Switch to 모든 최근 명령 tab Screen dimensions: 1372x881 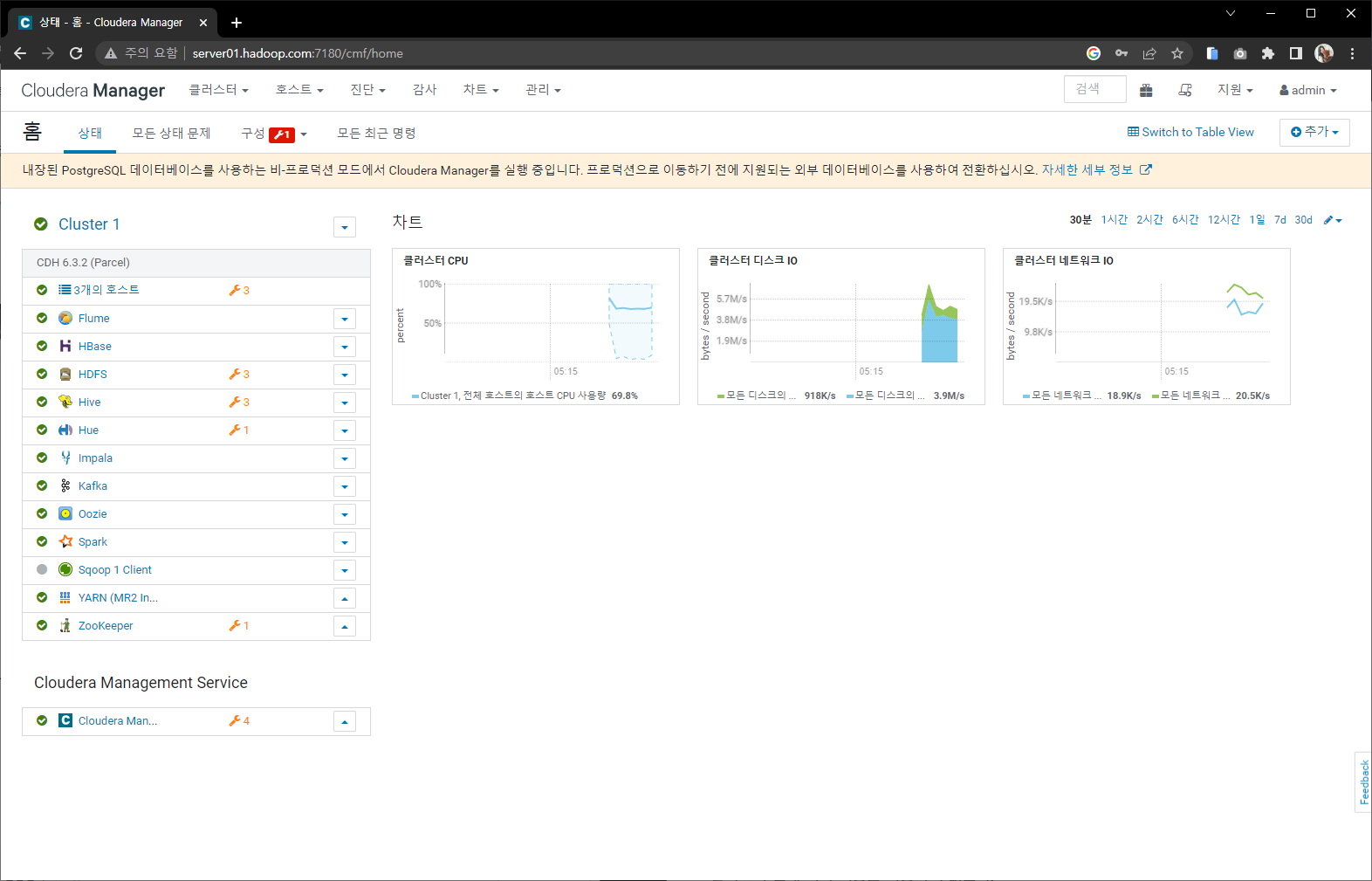point(376,133)
